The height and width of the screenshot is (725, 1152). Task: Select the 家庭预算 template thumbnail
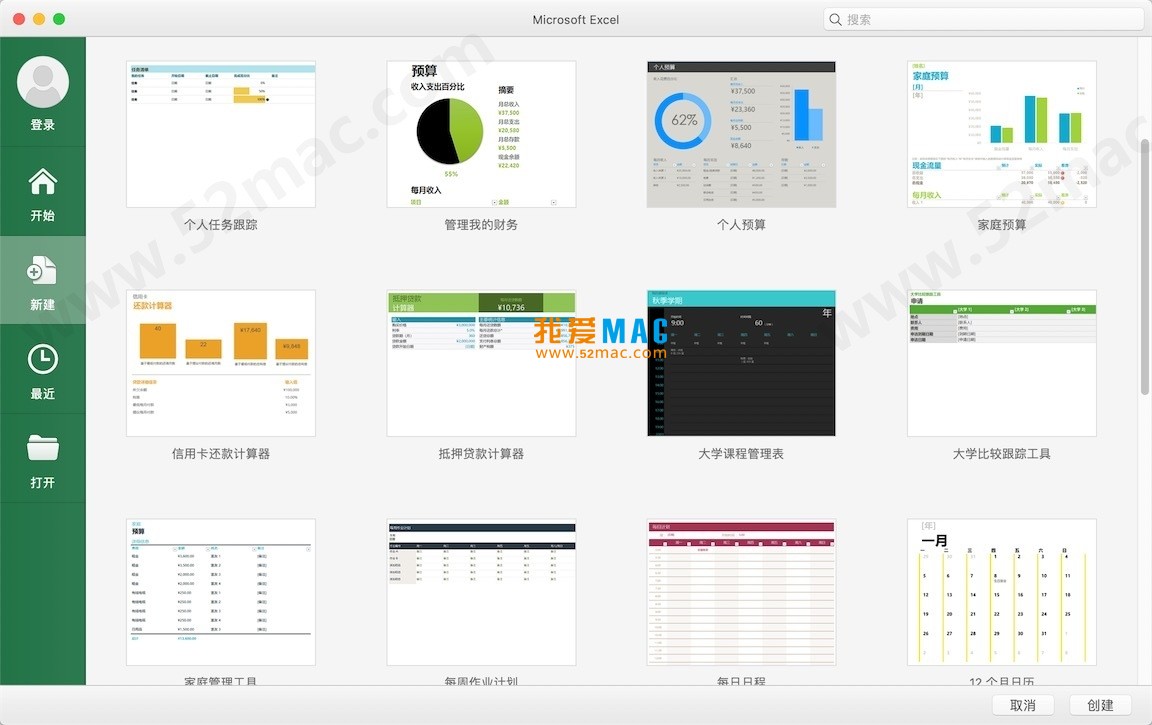click(x=1002, y=134)
